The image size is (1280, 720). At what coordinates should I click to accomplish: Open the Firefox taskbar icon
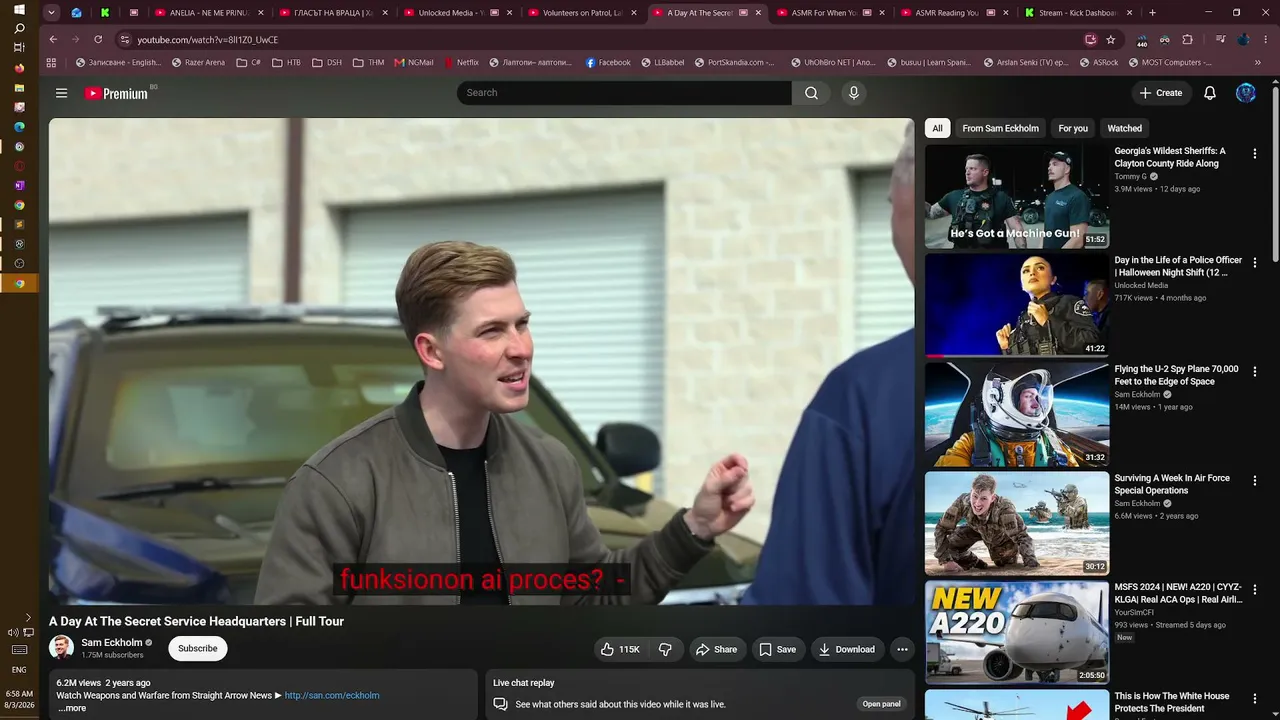[19, 68]
